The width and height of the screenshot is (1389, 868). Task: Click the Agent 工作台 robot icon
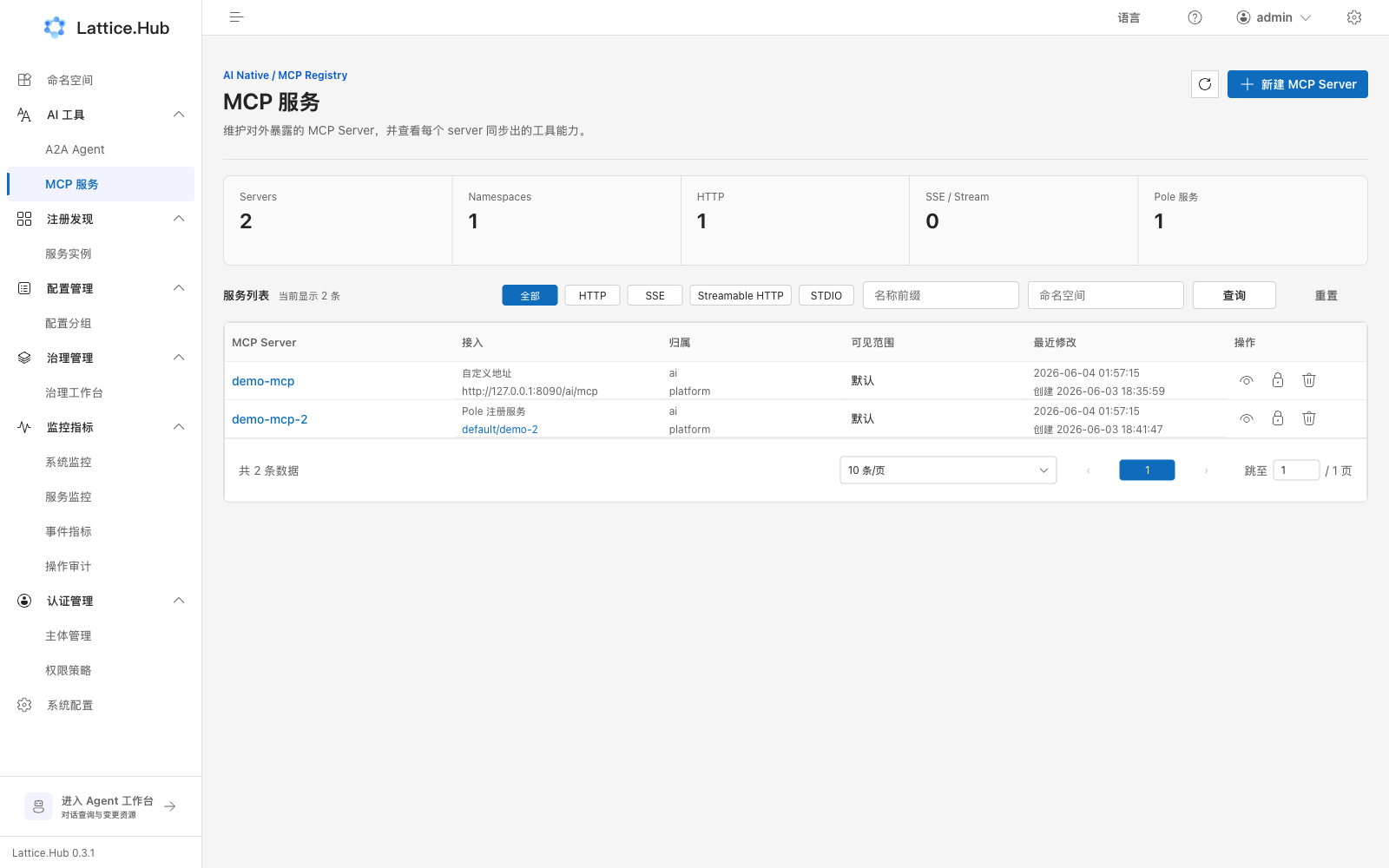[x=38, y=806]
